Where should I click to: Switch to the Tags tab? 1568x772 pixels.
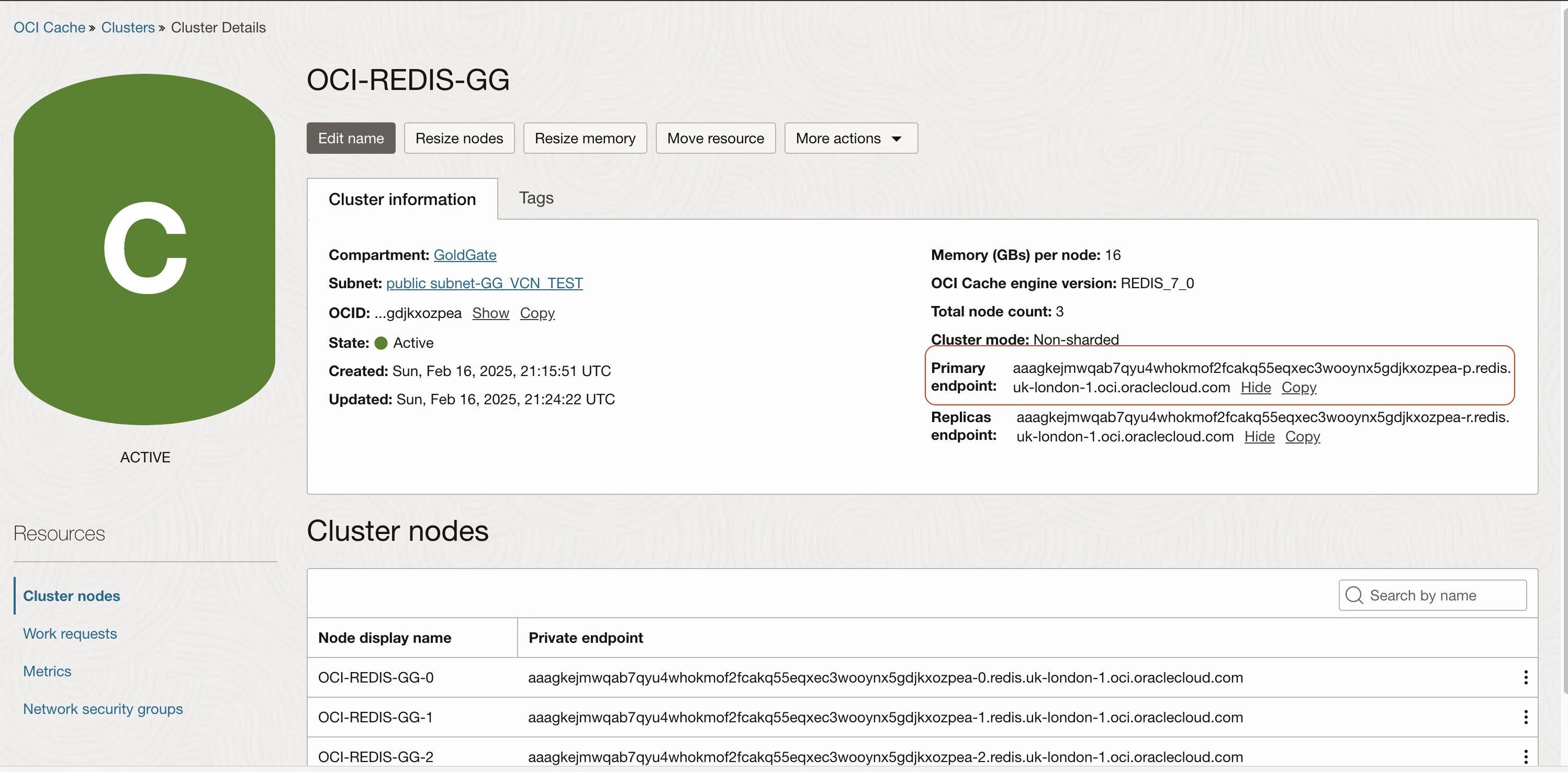pyautogui.click(x=535, y=198)
